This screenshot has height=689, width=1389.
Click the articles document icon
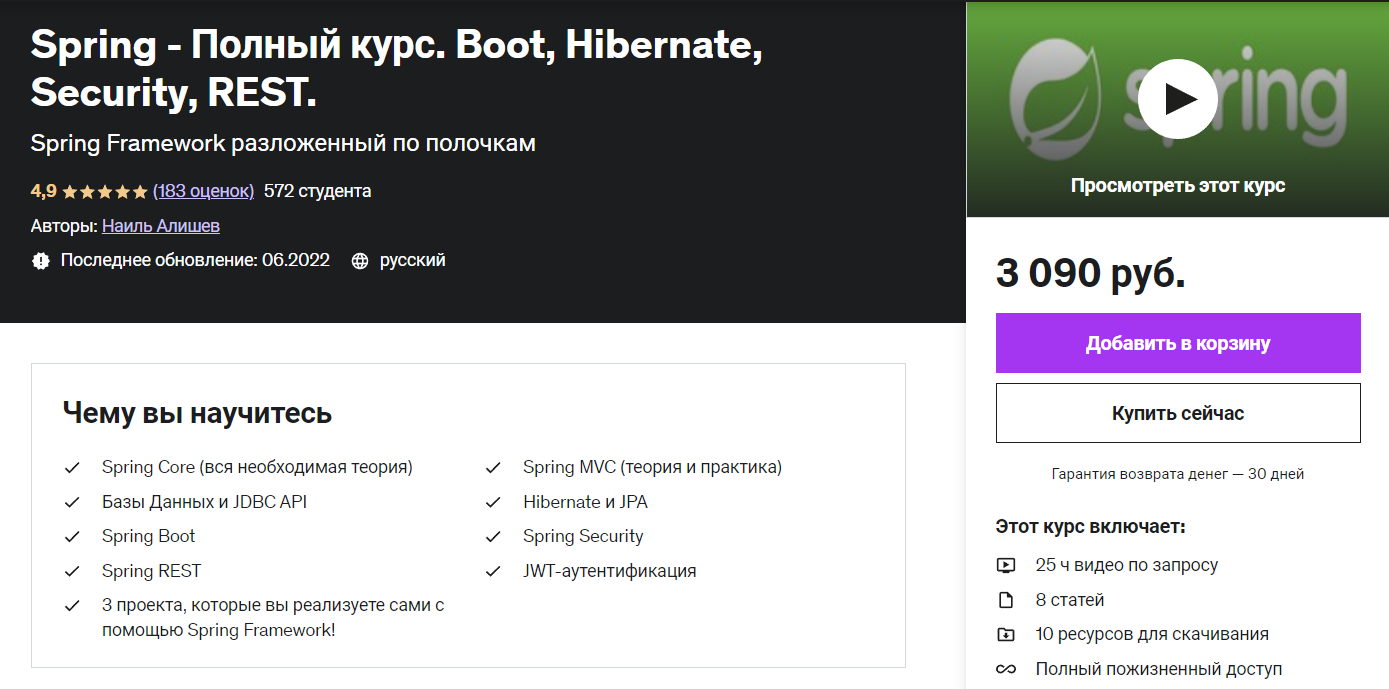[1006, 601]
